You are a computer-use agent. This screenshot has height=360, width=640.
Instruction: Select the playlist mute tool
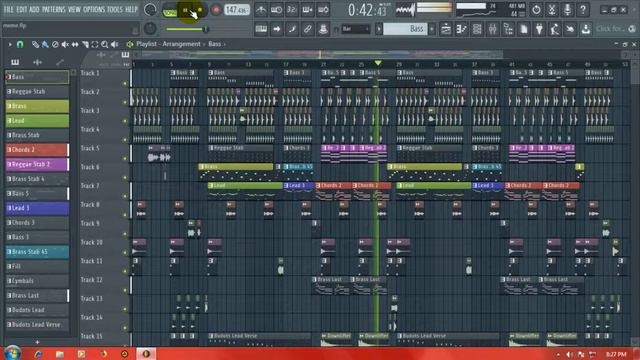pyautogui.click(x=64, y=44)
